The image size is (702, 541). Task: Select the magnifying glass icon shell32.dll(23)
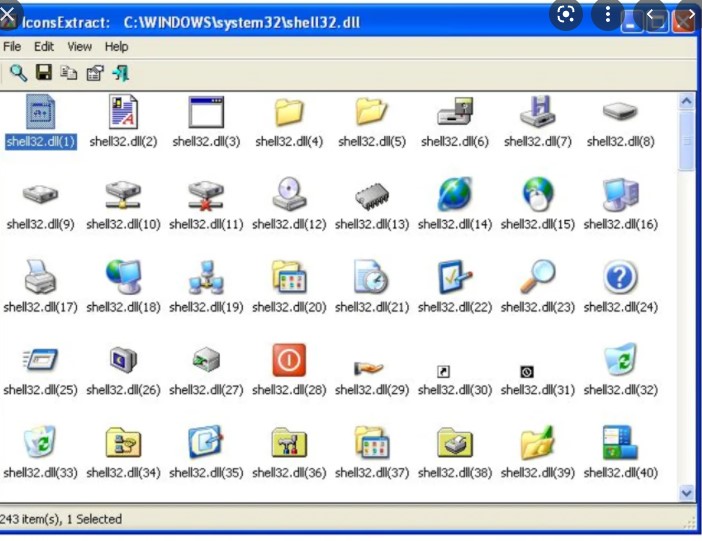[538, 277]
